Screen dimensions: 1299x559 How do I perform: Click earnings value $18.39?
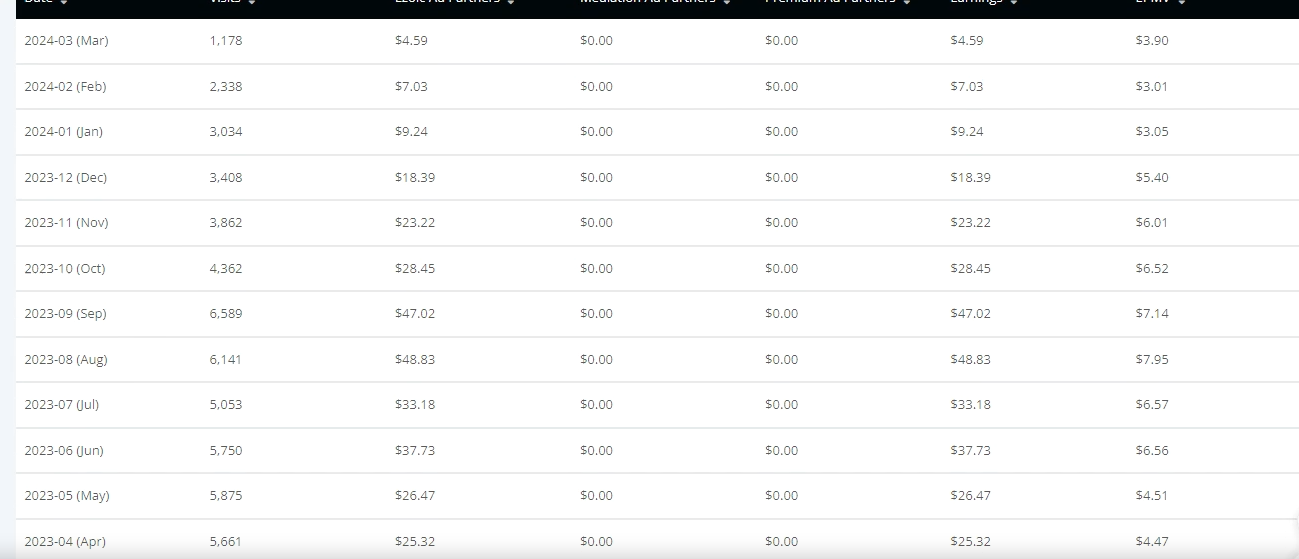tap(970, 177)
